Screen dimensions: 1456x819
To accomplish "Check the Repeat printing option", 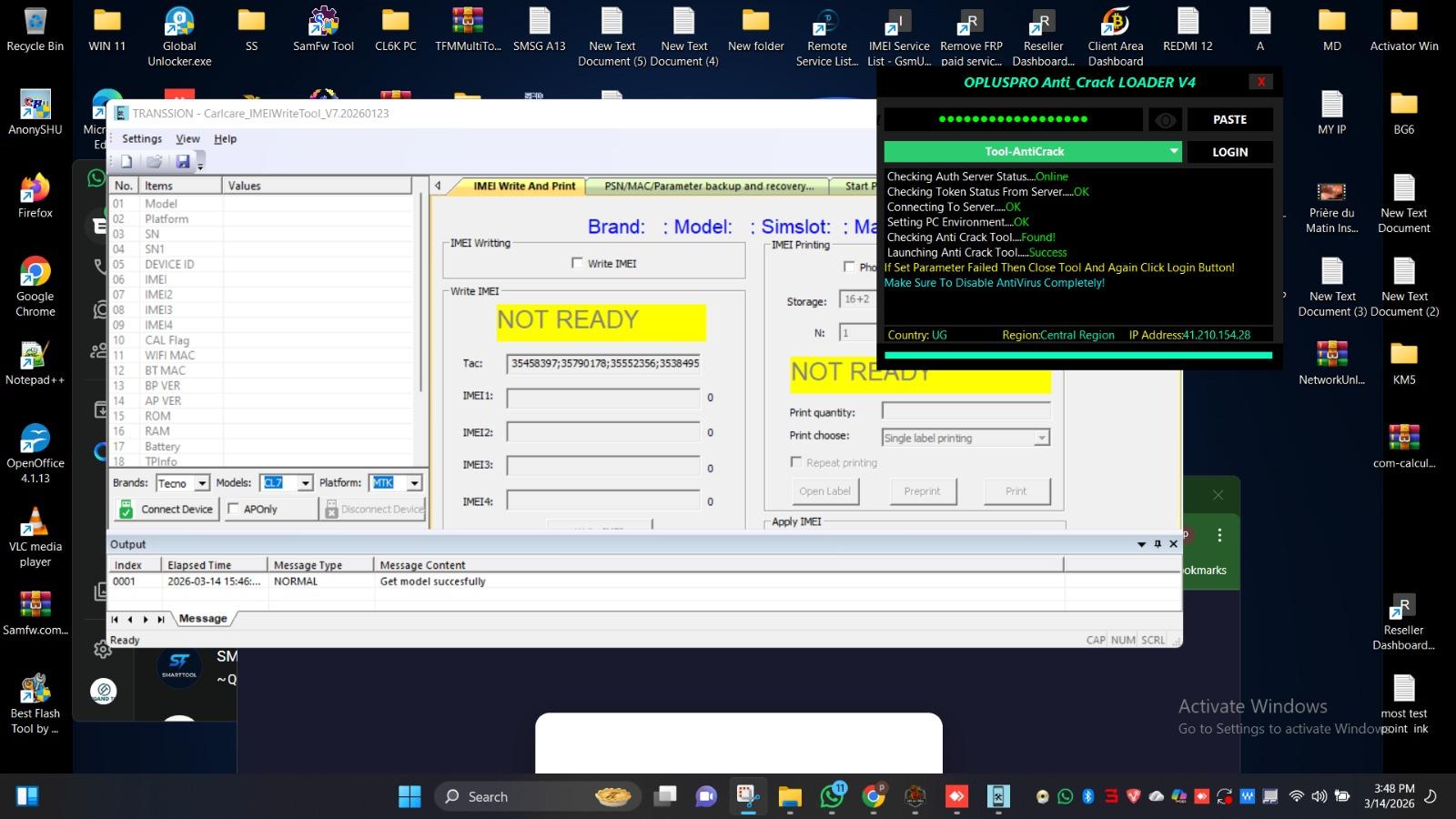I will 795,462.
